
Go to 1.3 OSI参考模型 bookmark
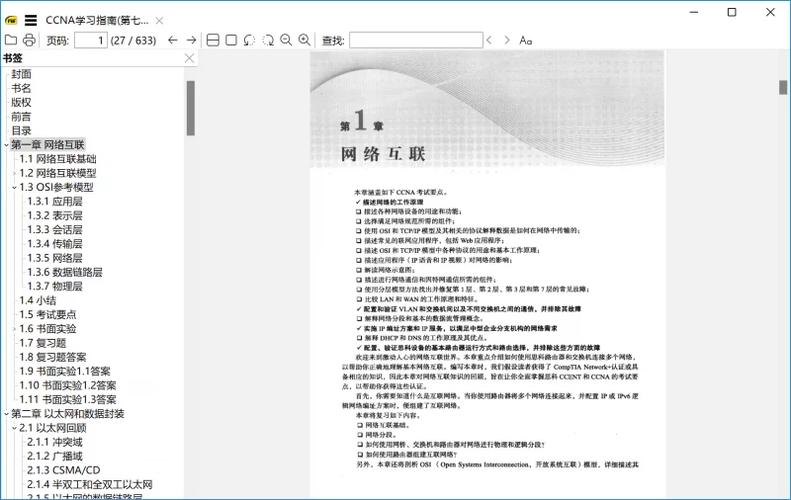pos(56,187)
